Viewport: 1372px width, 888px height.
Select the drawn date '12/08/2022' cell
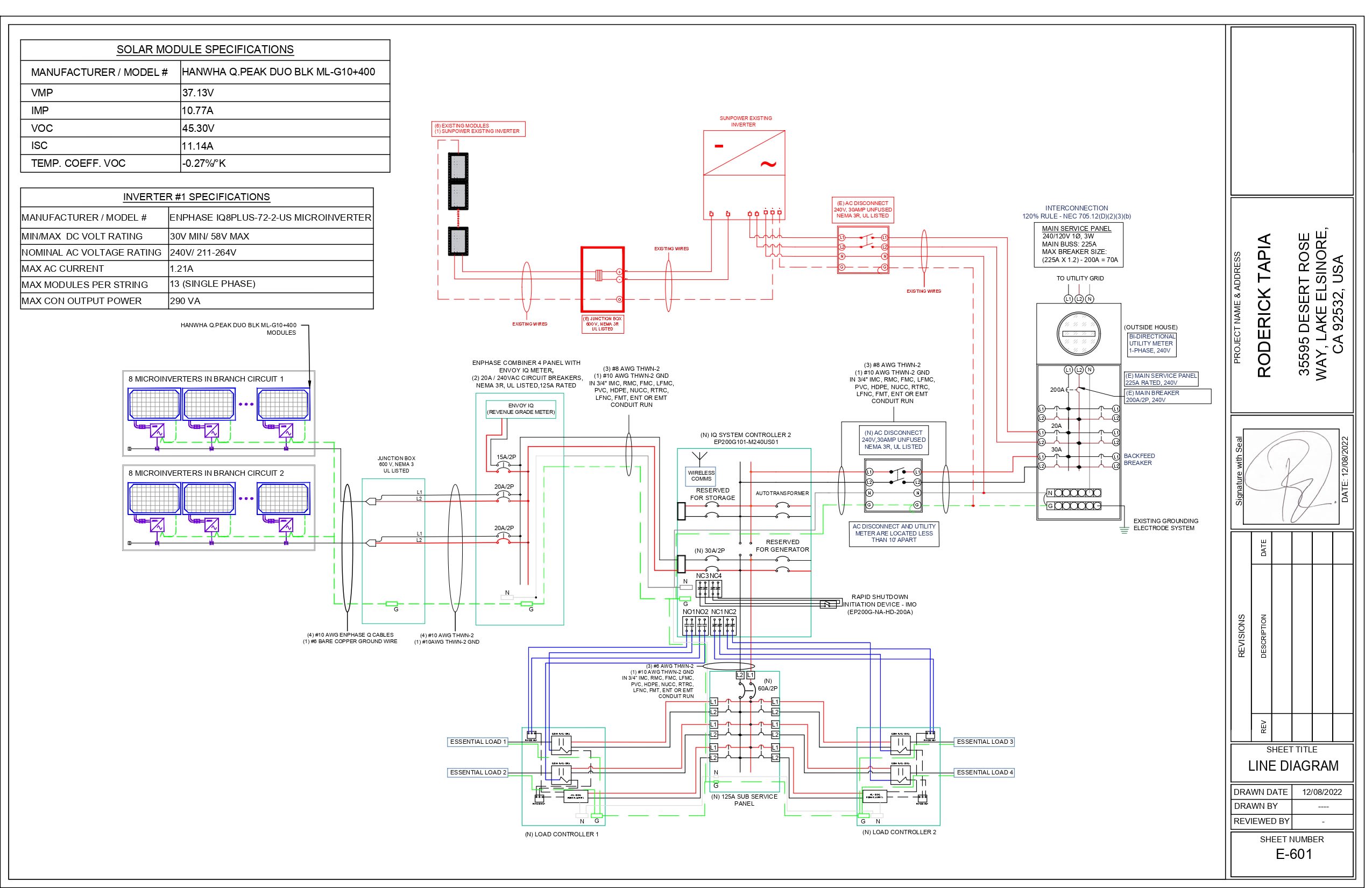[x=1322, y=792]
